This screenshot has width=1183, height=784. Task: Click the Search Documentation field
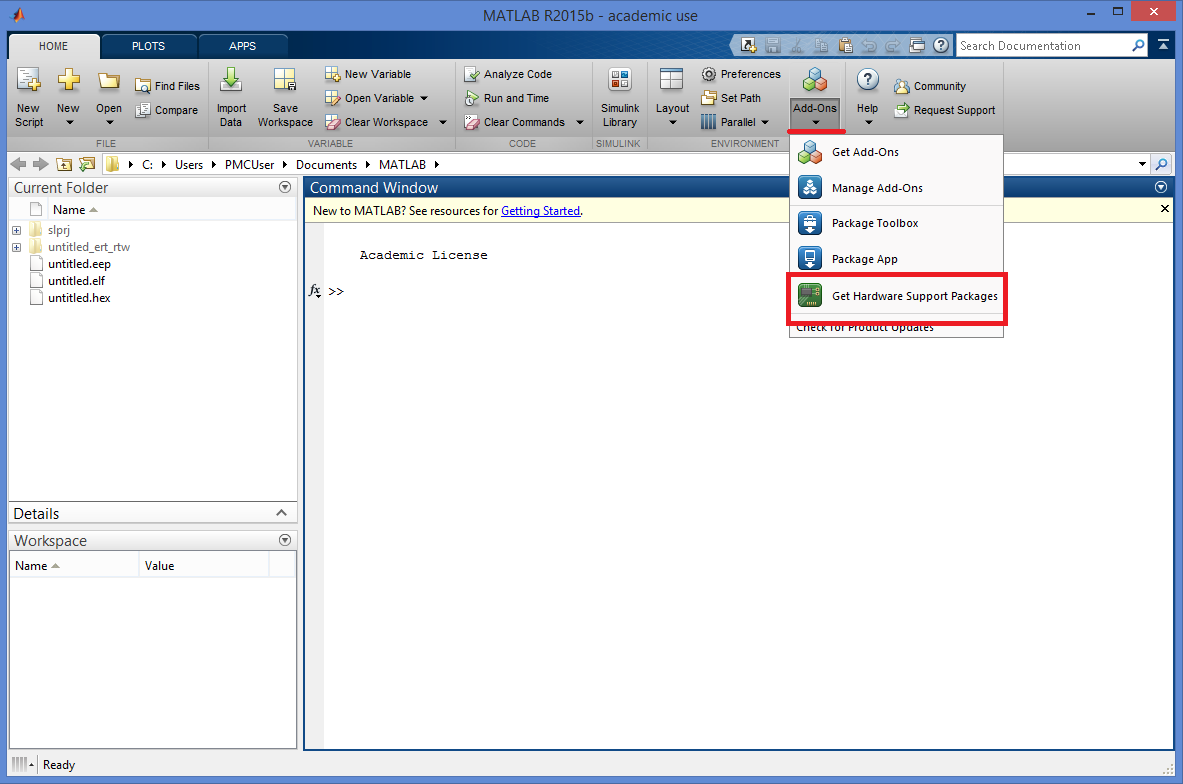click(x=1042, y=46)
